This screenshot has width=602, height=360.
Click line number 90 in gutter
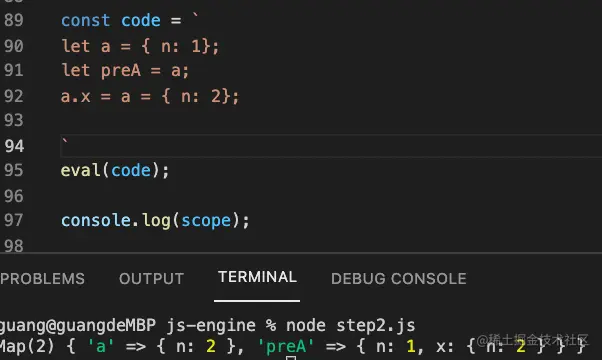(14, 46)
